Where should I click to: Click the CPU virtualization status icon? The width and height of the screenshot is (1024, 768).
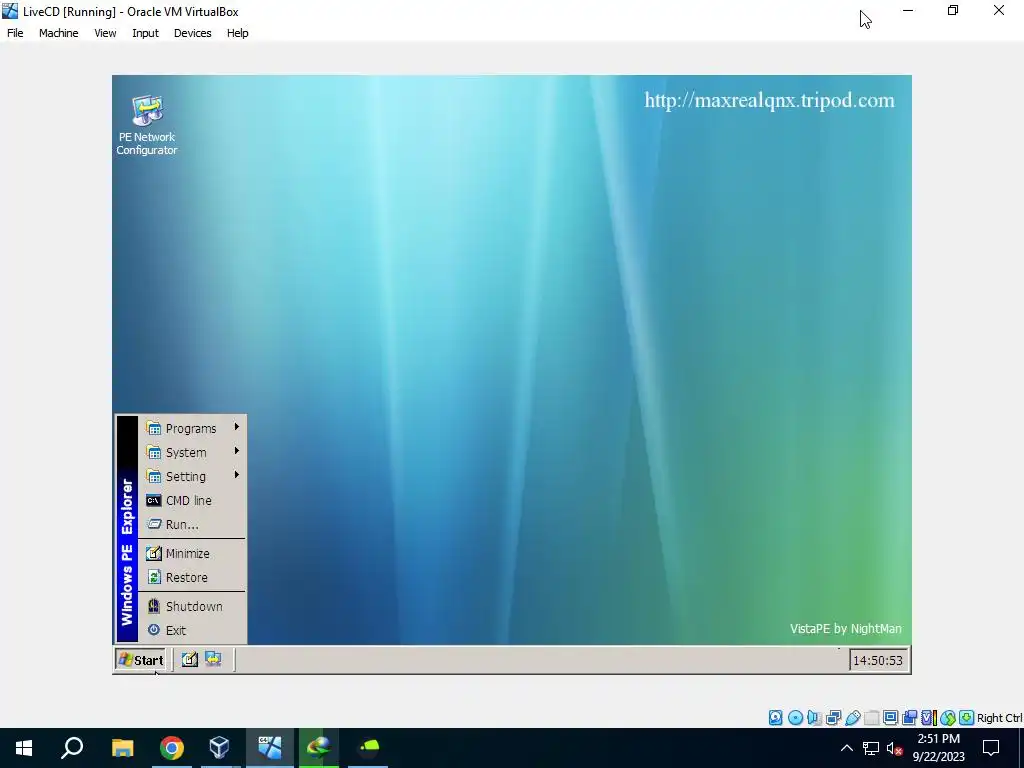(929, 718)
